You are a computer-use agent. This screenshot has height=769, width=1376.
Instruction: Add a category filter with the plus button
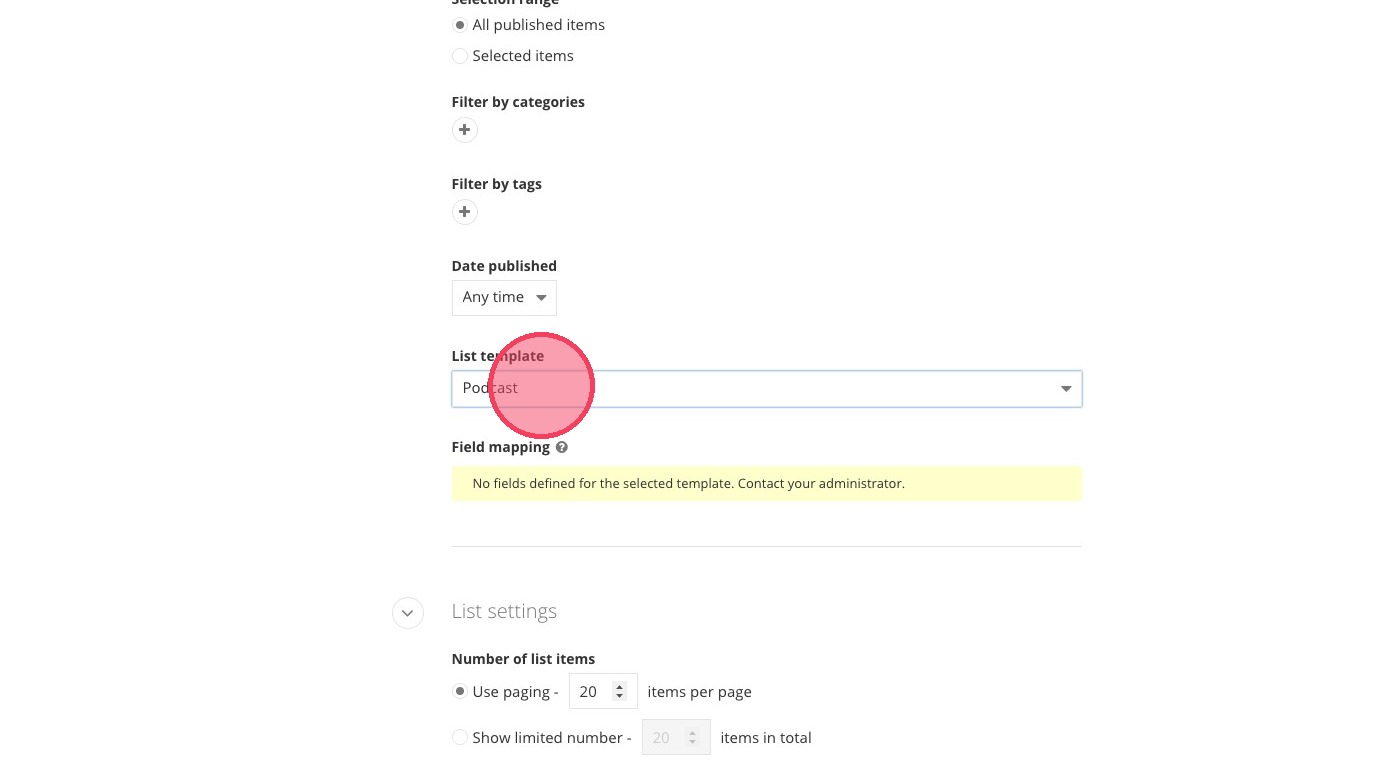(464, 130)
